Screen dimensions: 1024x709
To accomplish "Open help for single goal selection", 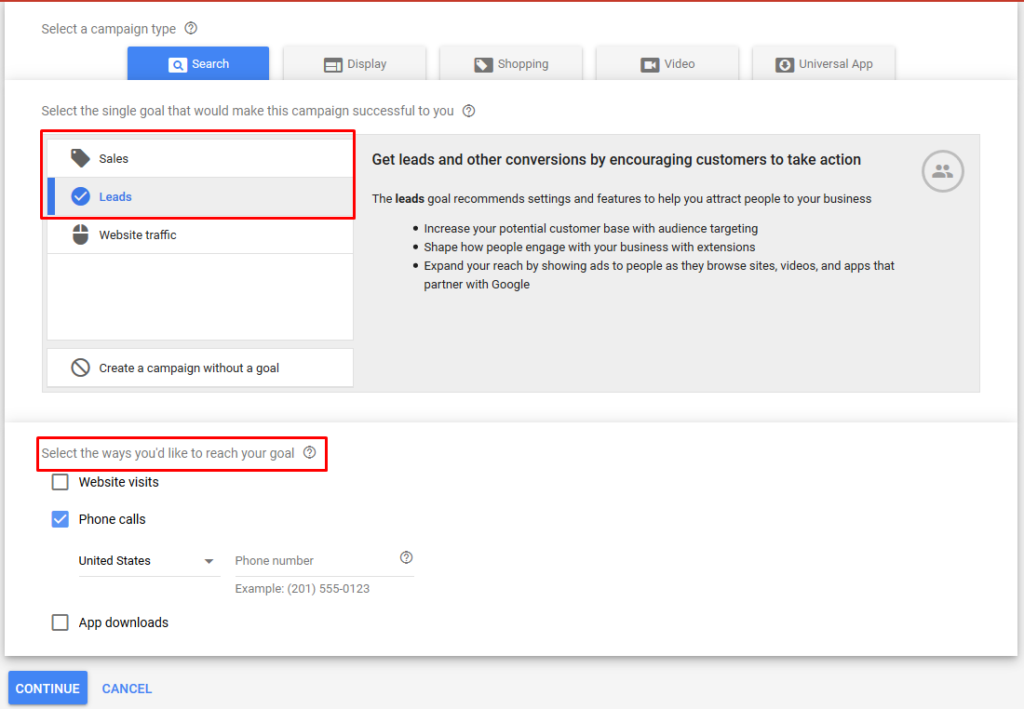I will [x=469, y=111].
